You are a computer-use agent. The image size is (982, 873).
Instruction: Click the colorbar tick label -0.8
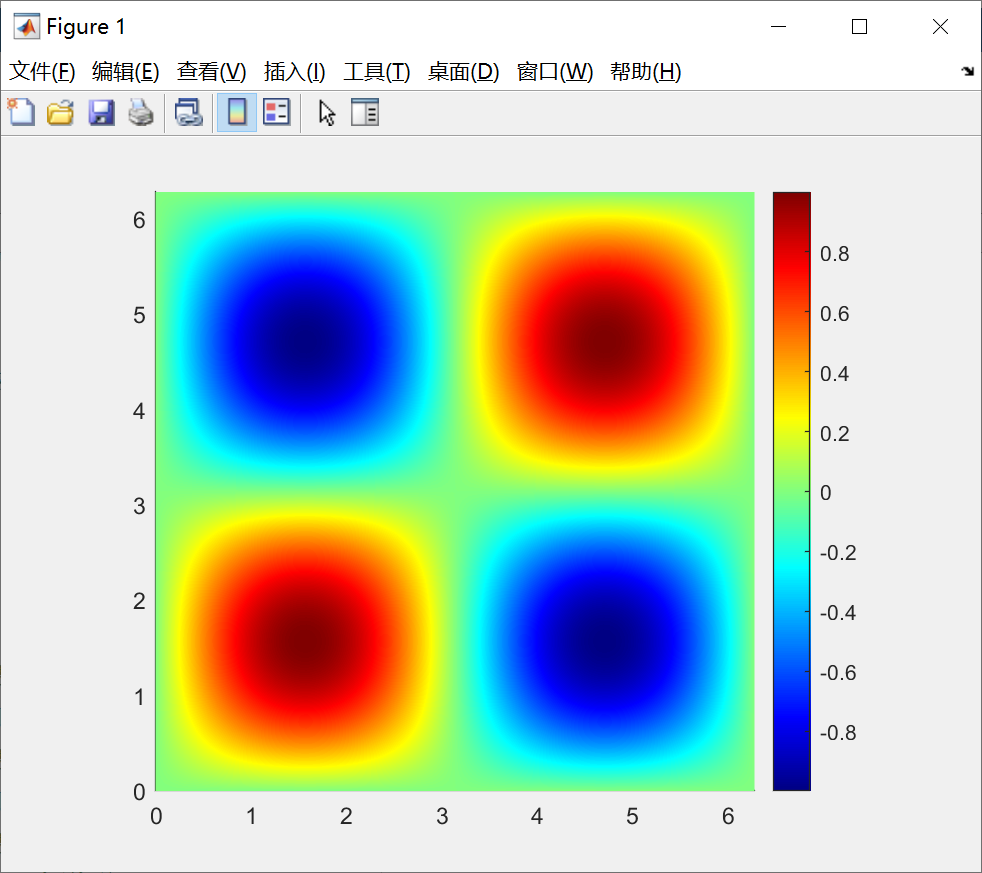click(838, 732)
